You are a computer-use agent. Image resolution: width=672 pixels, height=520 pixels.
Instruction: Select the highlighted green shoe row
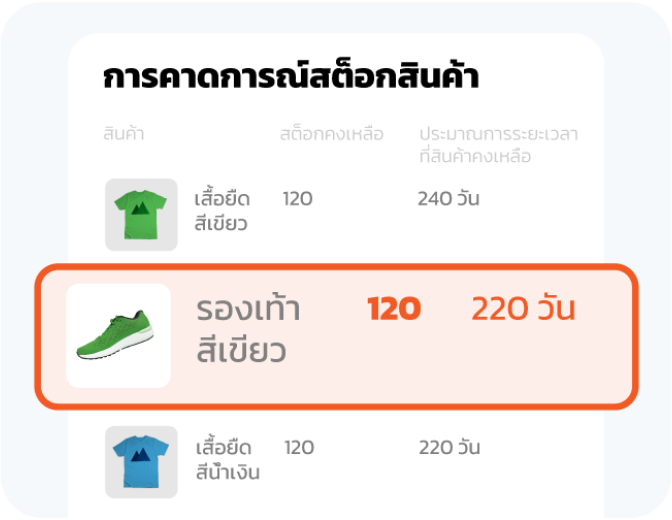336,336
